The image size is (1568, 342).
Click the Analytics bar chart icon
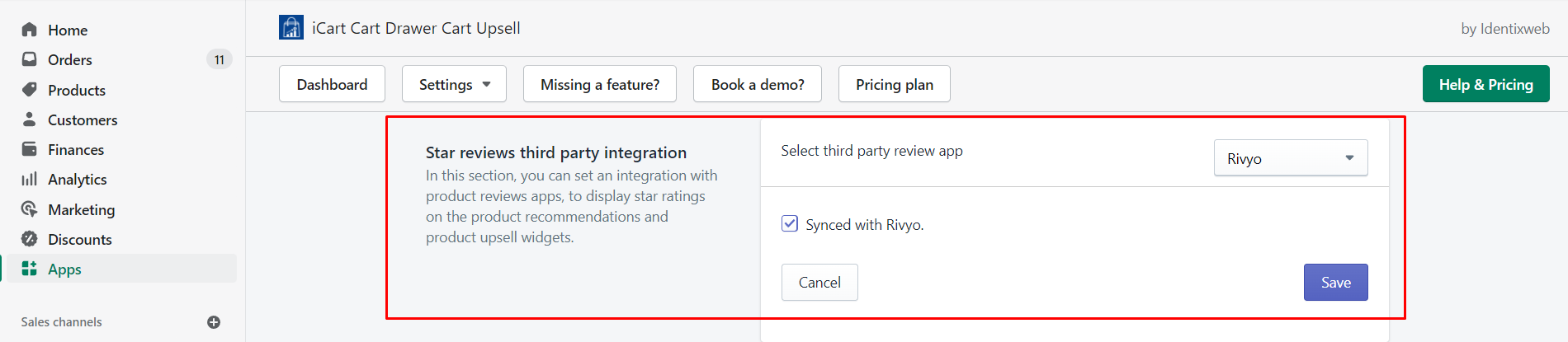tap(30, 179)
